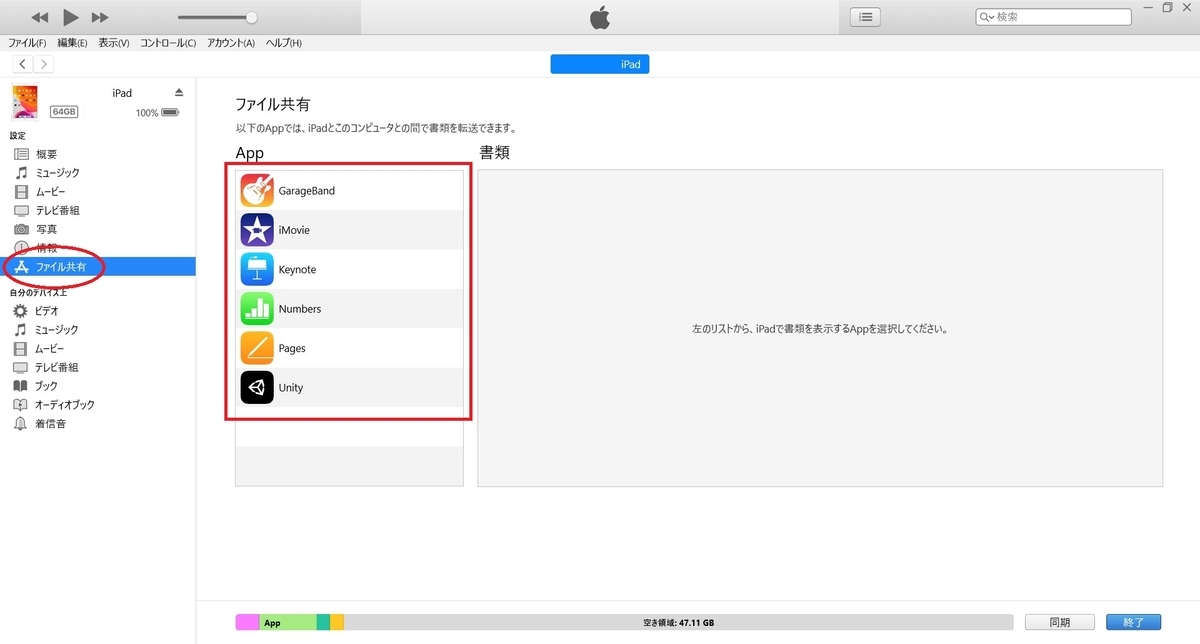Select the Keynote app icon
1200x644 pixels.
pyautogui.click(x=257, y=269)
